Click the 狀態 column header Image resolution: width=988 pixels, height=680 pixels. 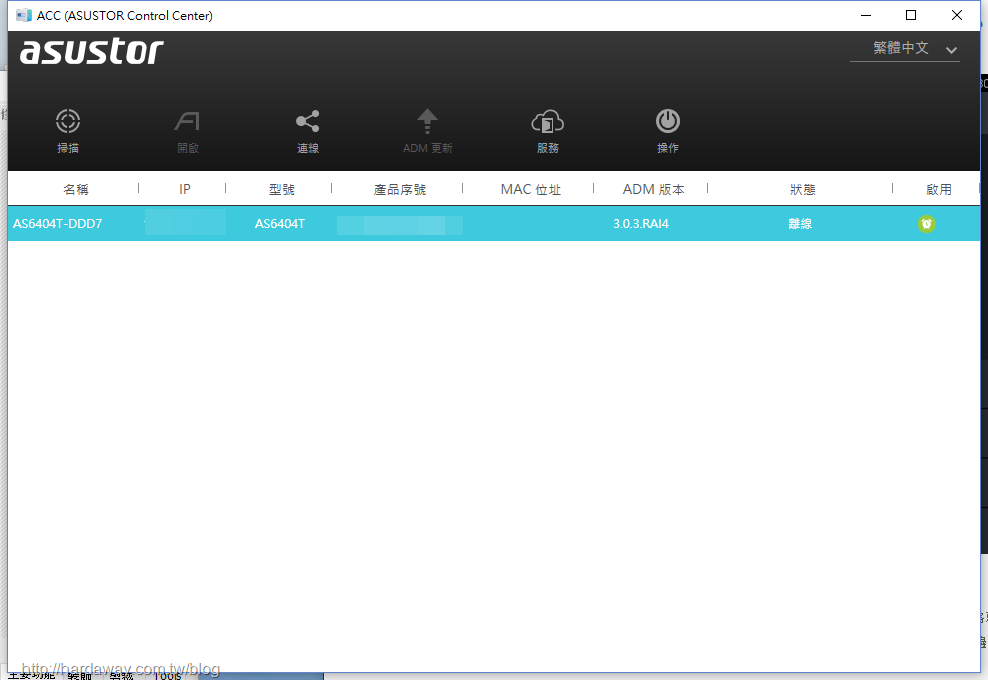pyautogui.click(x=803, y=189)
